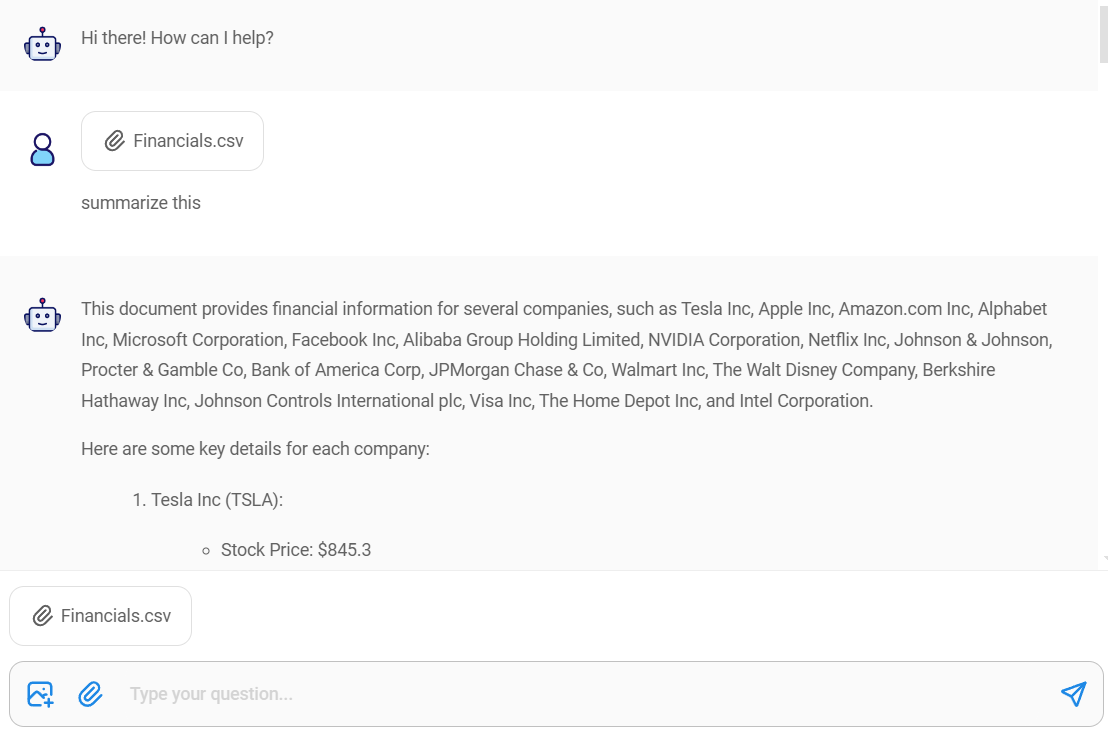Click paperclip icon in sent Financials.csv message
The image size is (1108, 731).
(115, 141)
